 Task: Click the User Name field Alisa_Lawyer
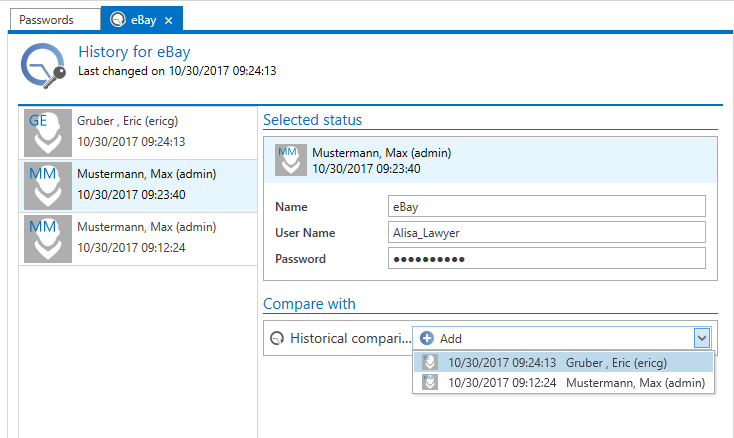click(x=546, y=233)
